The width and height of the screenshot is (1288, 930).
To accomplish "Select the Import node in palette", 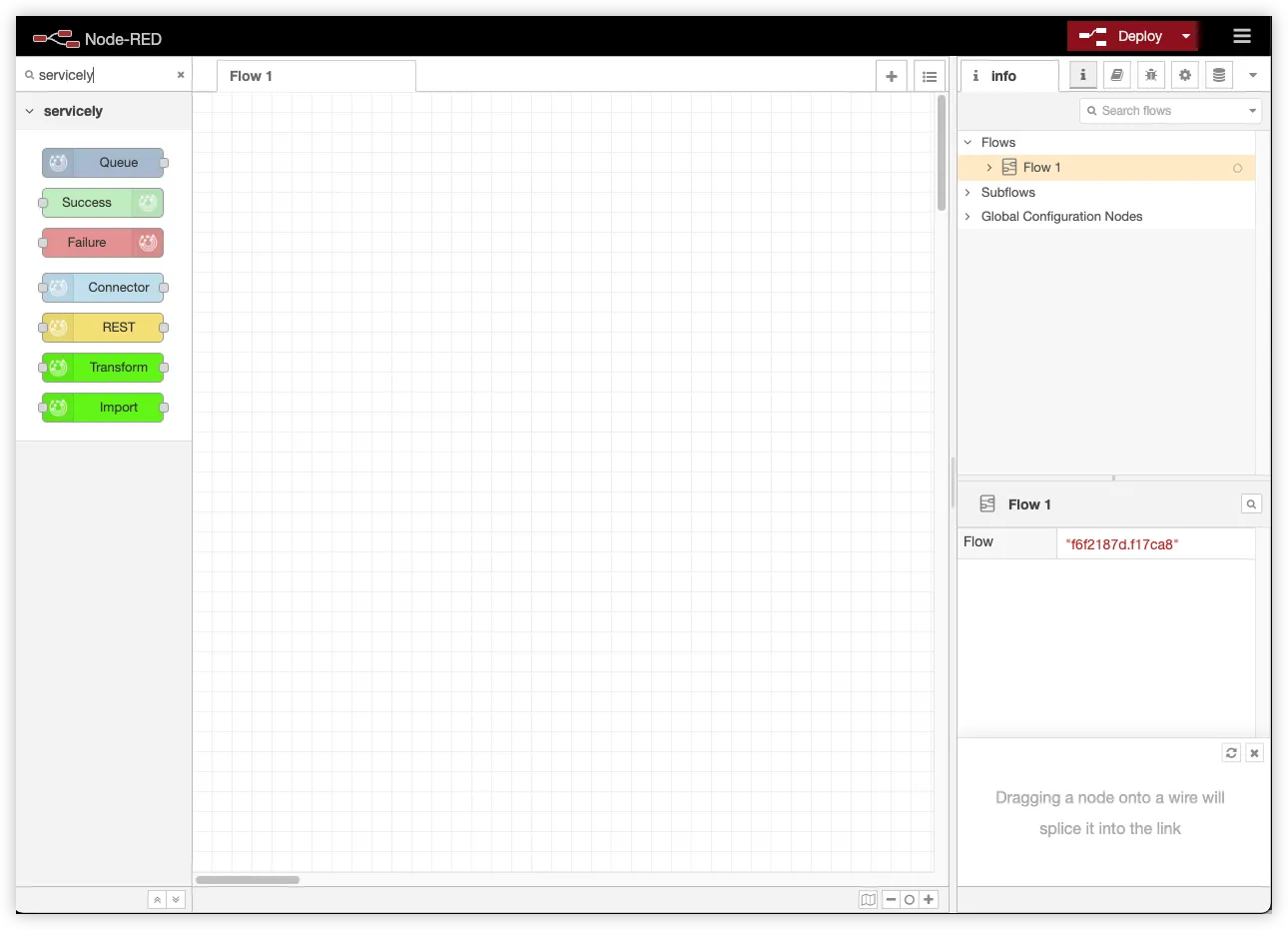I will [103, 408].
